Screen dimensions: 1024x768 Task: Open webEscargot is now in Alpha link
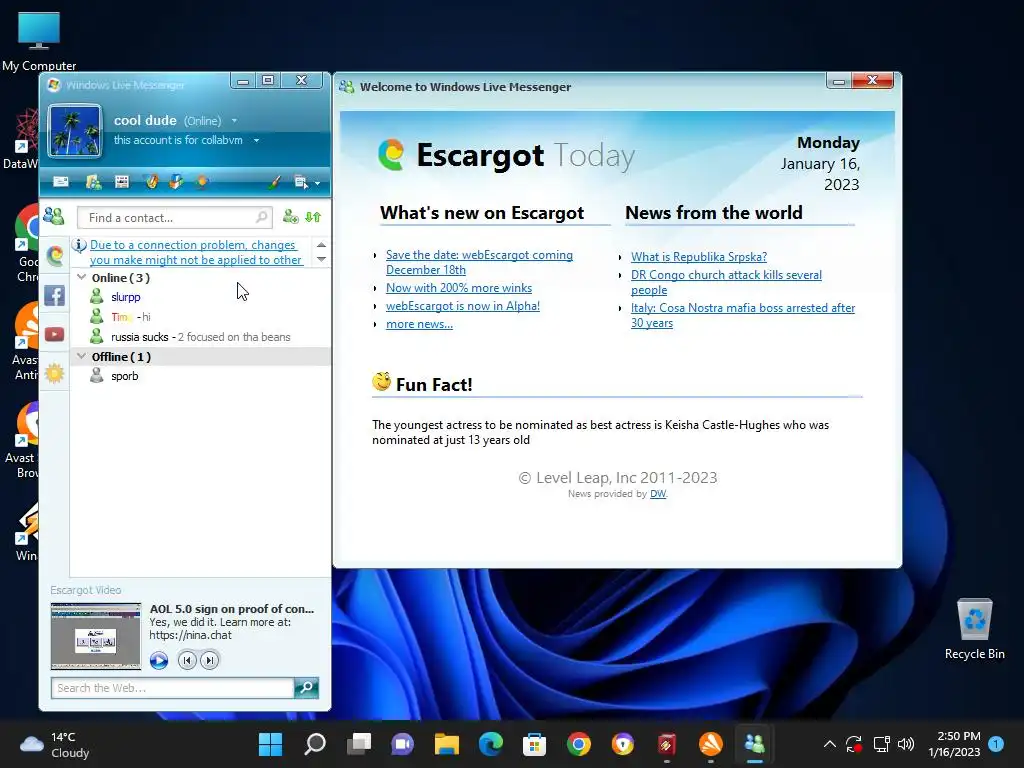(x=462, y=306)
